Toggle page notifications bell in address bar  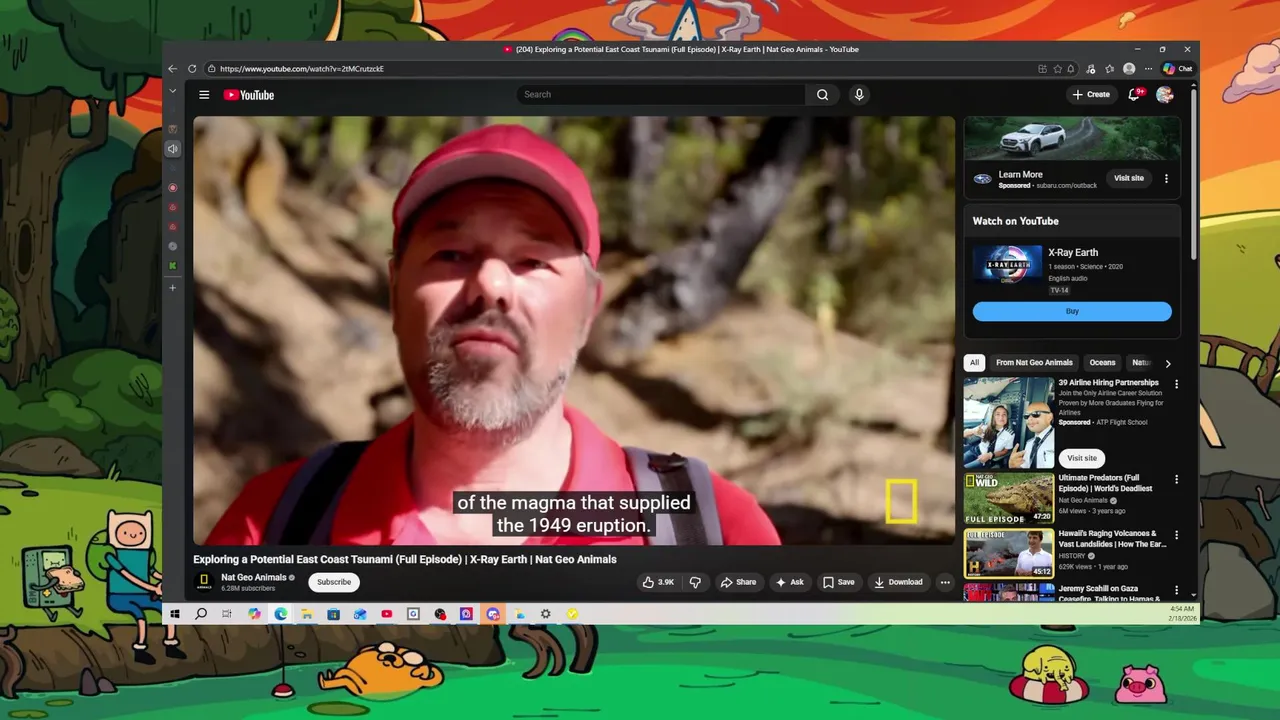pos(1071,69)
